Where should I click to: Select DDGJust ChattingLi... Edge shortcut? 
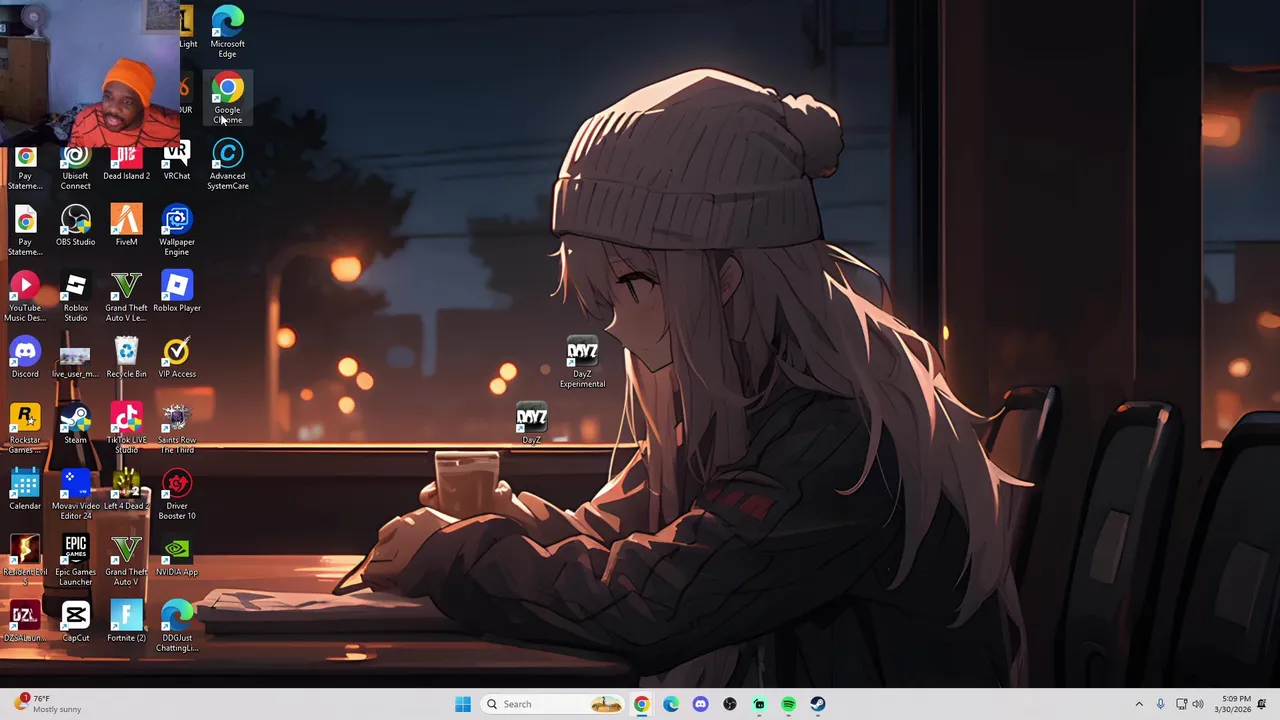[x=177, y=627]
